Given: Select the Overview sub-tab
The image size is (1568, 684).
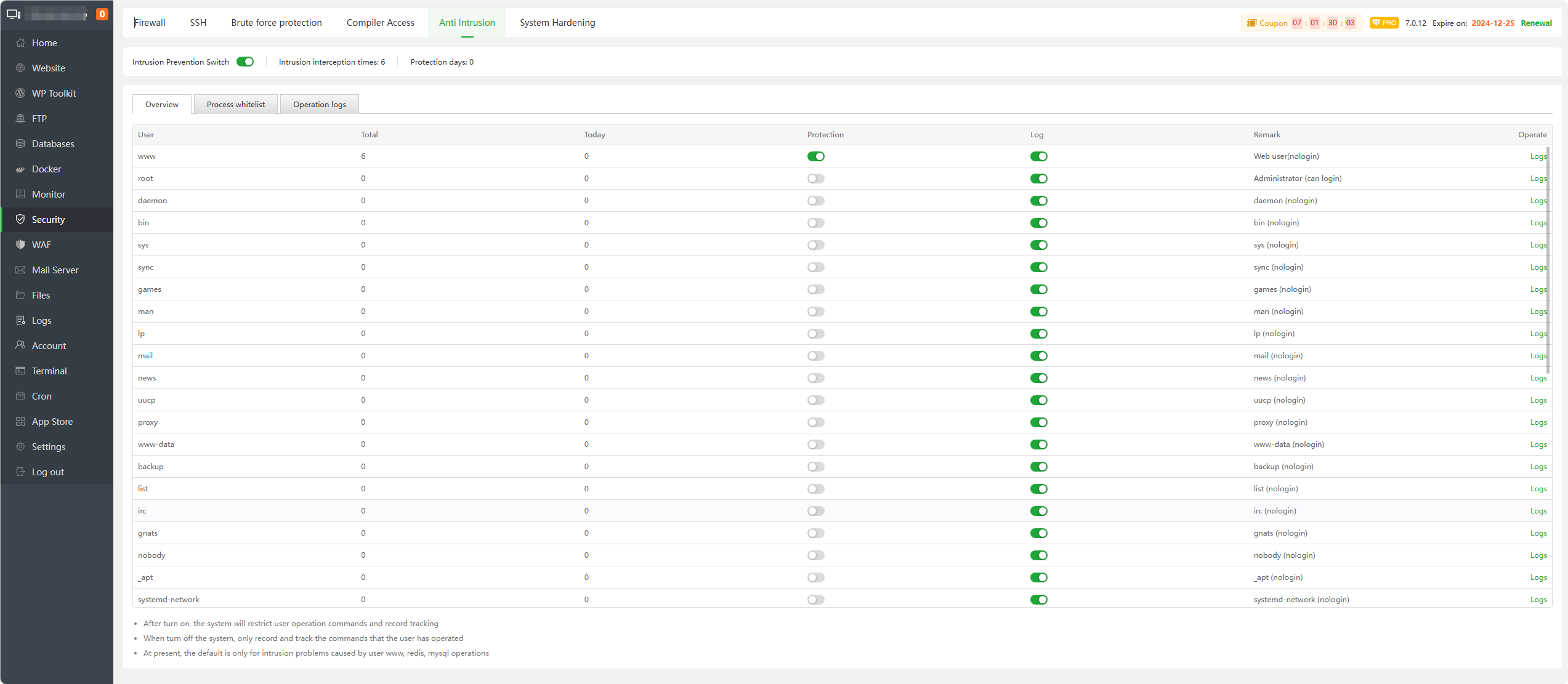Looking at the screenshot, I should click(162, 104).
